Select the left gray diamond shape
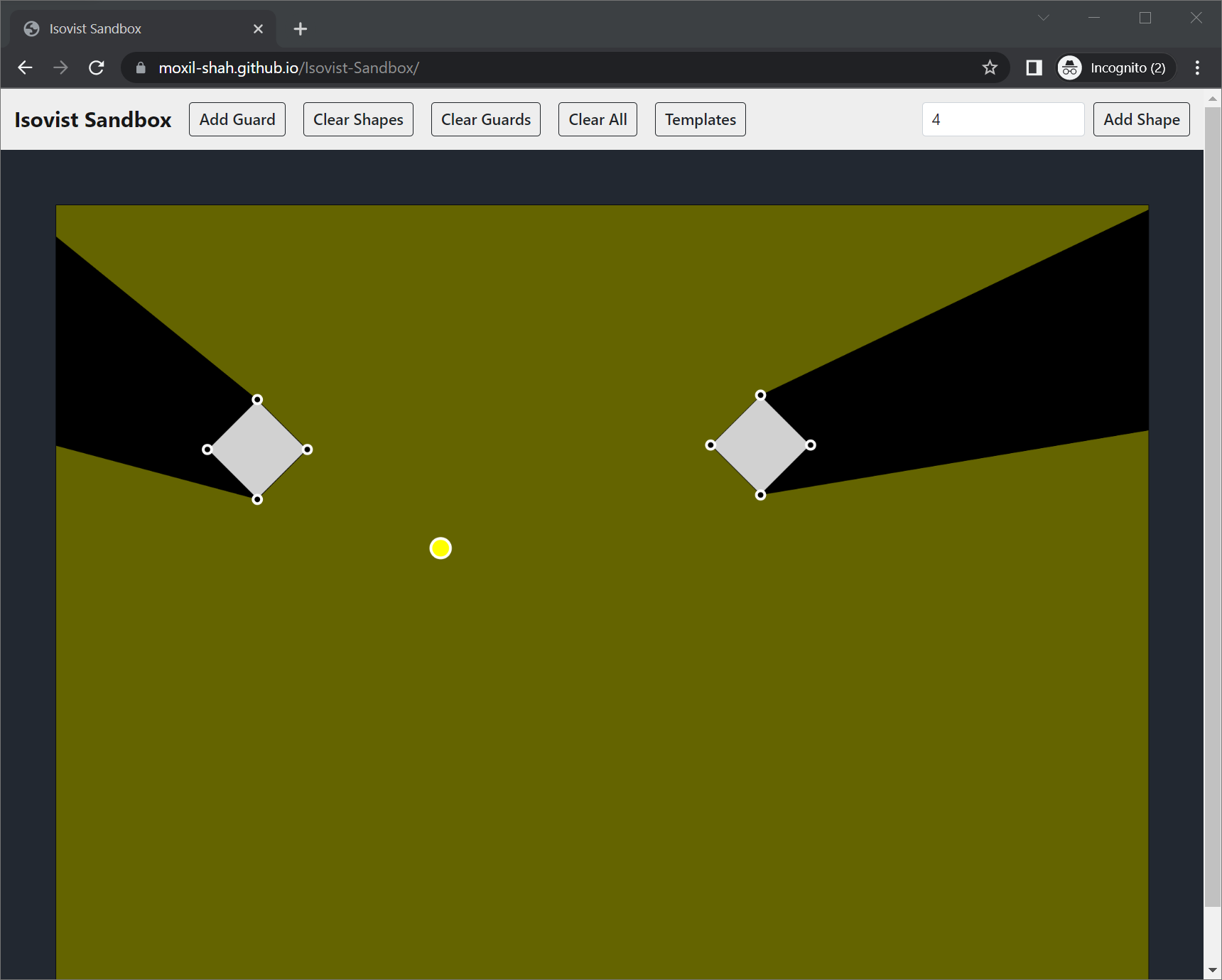Image resolution: width=1222 pixels, height=980 pixels. pos(257,450)
